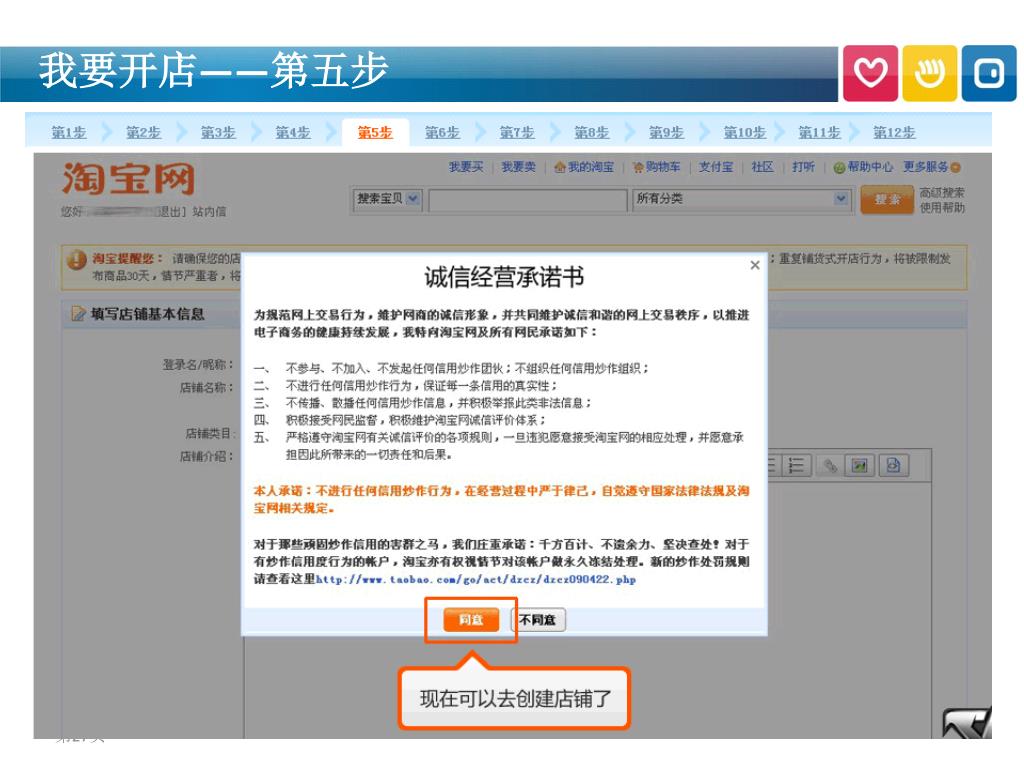Screen dimensions: 1024x768
Task: Open the 我要卖 link
Action: 519,167
